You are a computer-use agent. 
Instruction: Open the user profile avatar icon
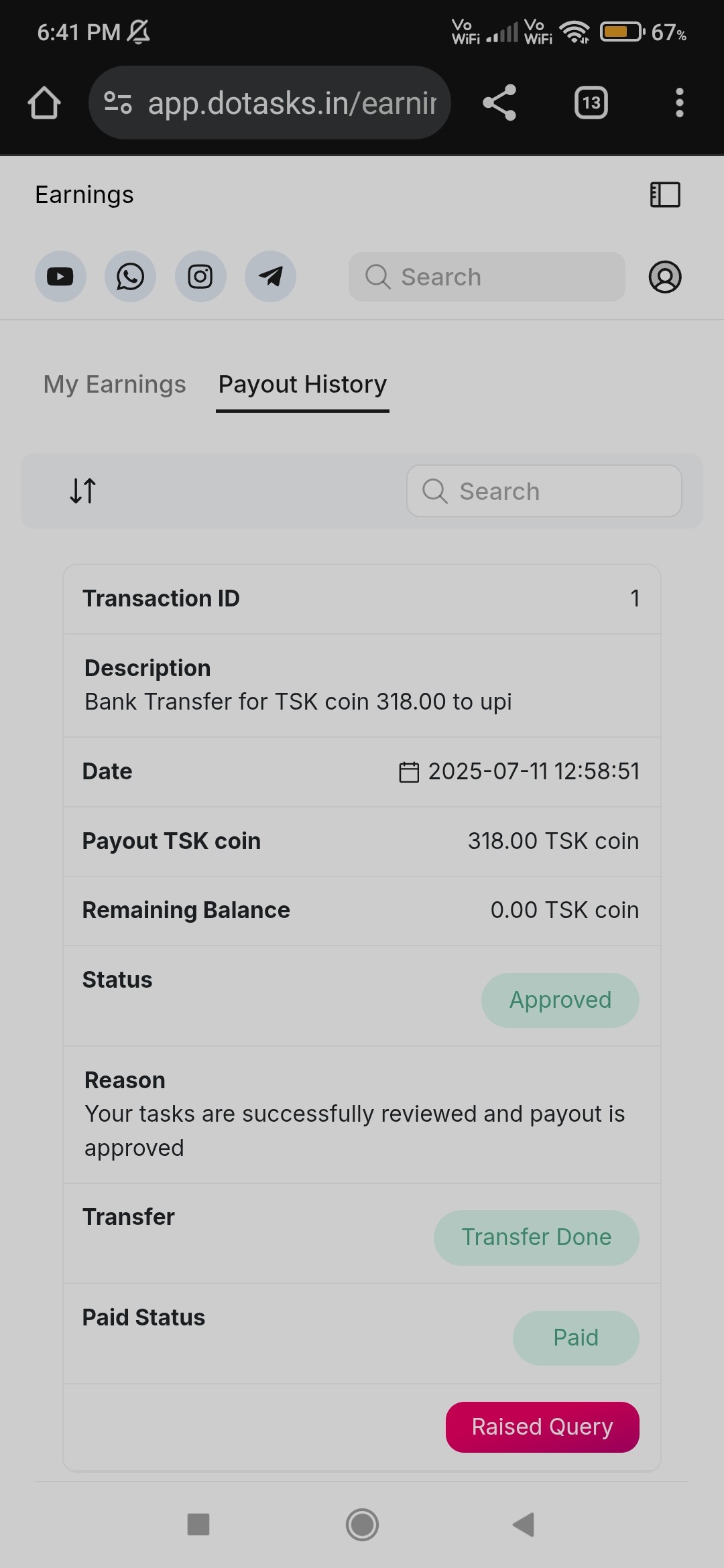click(x=665, y=277)
